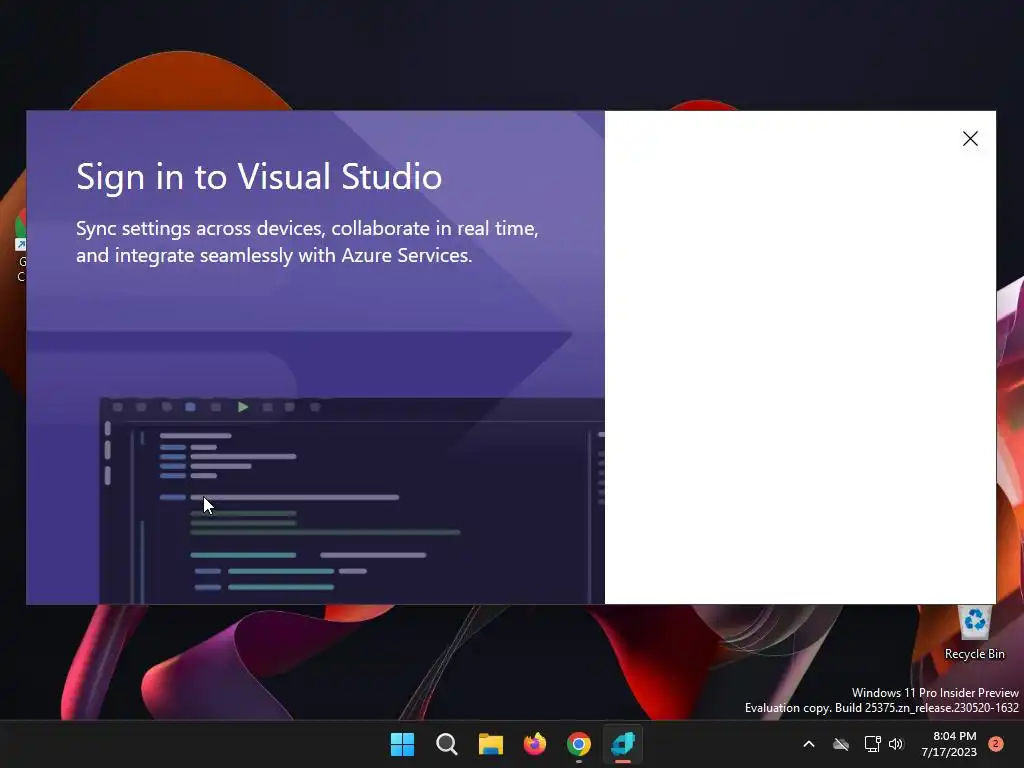
Task: Open the Windows Start menu
Action: tap(402, 744)
